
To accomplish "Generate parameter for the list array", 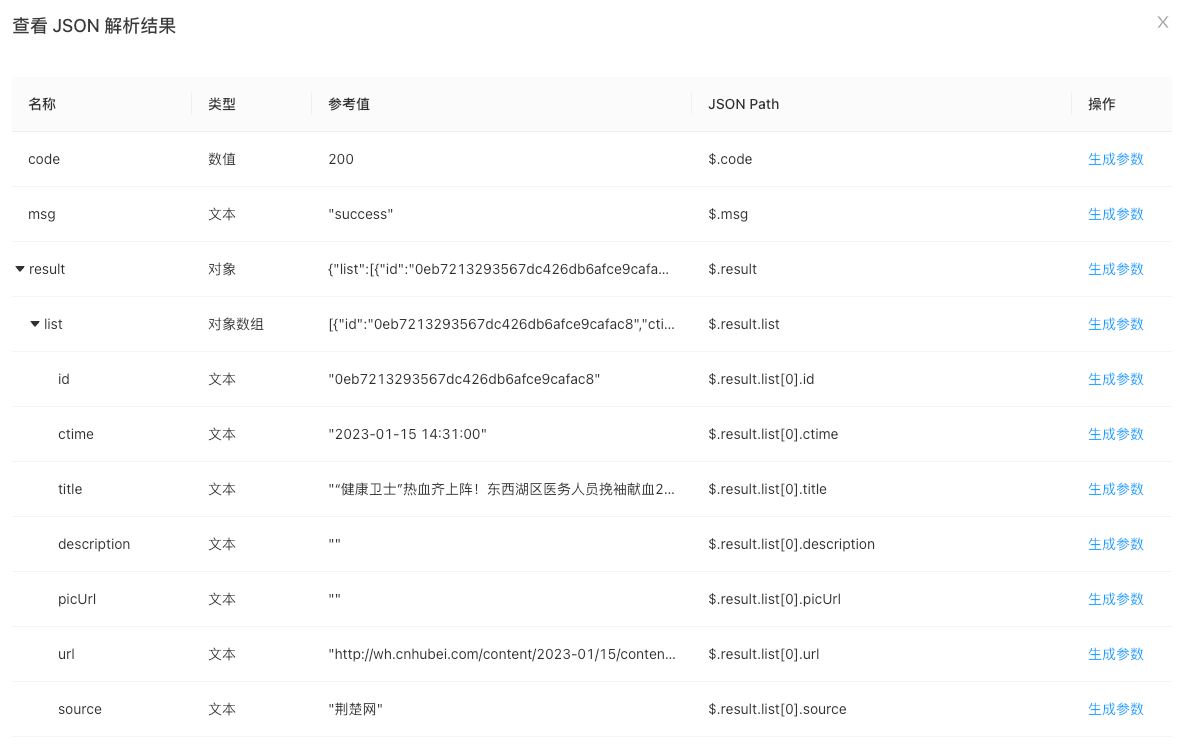I will point(1115,324).
